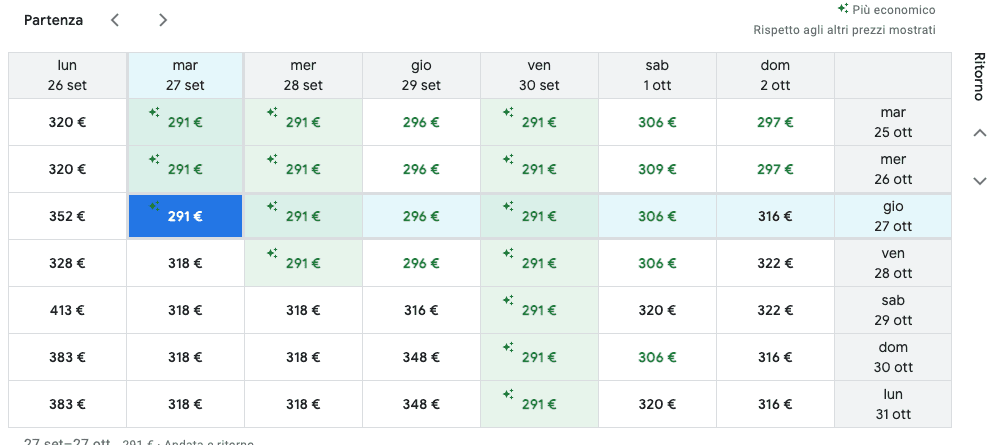The height and width of the screenshot is (445, 988).
Task: Show later return dates down chevron
Action: click(979, 181)
